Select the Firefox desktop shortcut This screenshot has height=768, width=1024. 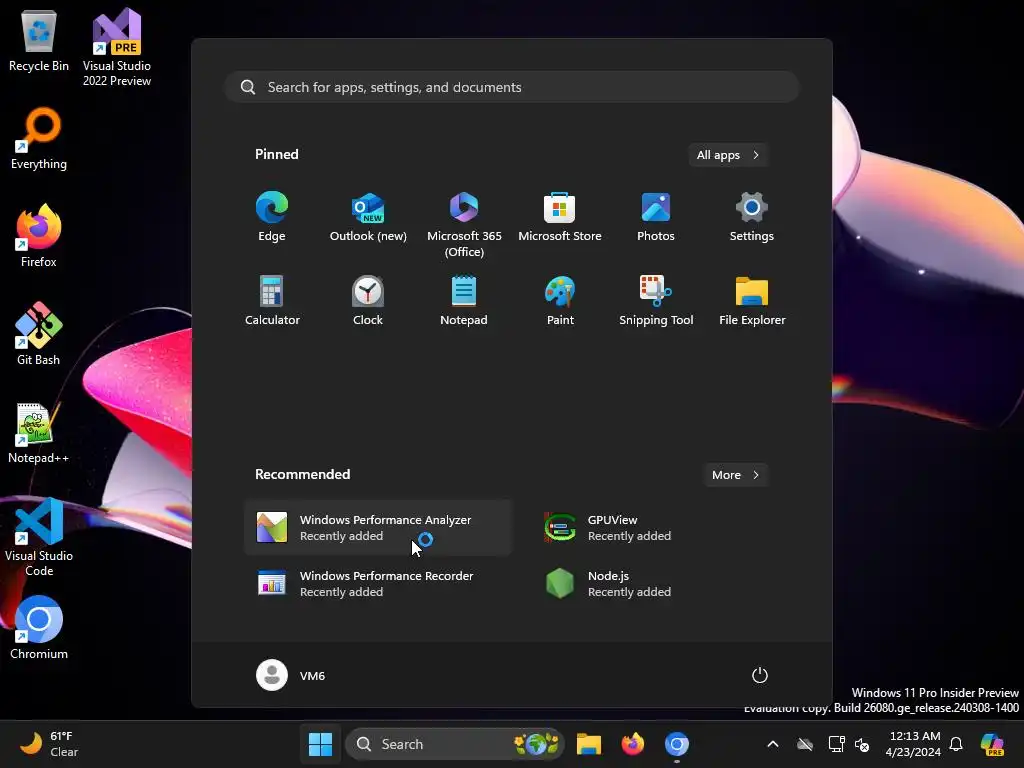point(39,236)
